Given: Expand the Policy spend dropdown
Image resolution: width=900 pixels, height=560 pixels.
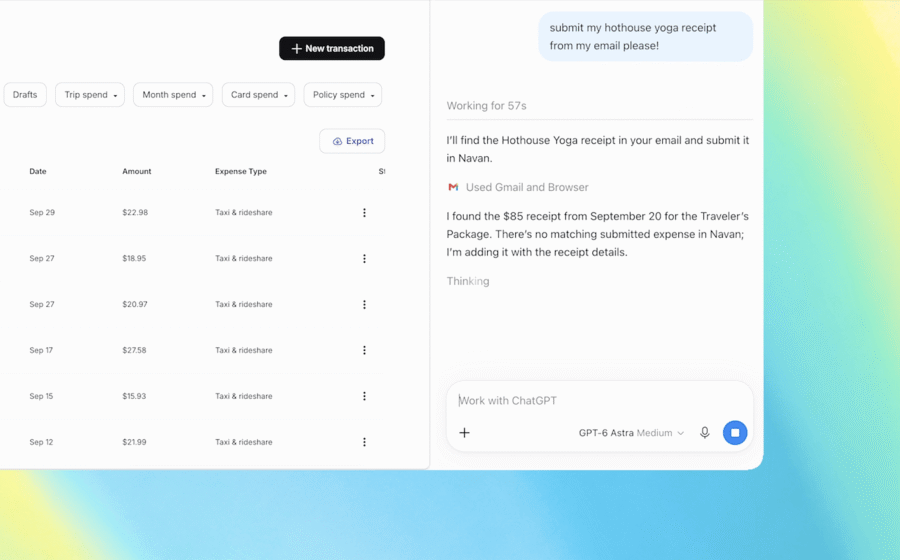Looking at the screenshot, I should (x=343, y=95).
